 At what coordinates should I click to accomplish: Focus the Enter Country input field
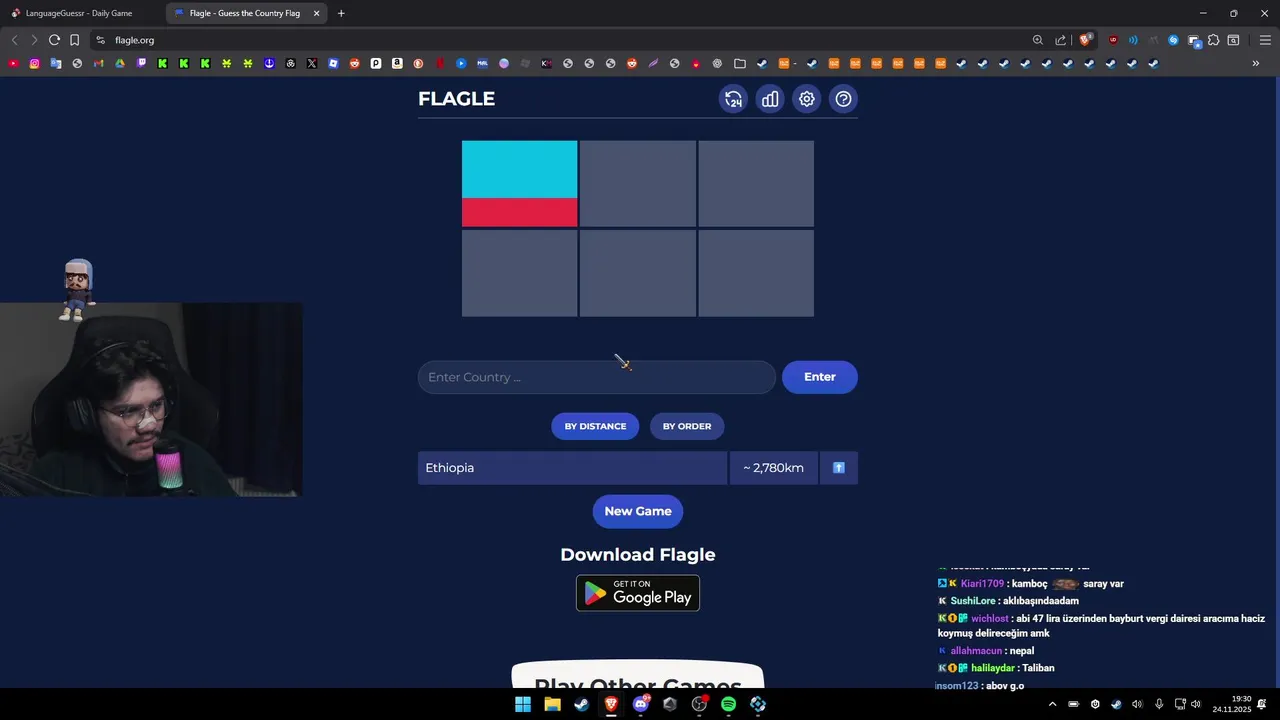pyautogui.click(x=597, y=377)
